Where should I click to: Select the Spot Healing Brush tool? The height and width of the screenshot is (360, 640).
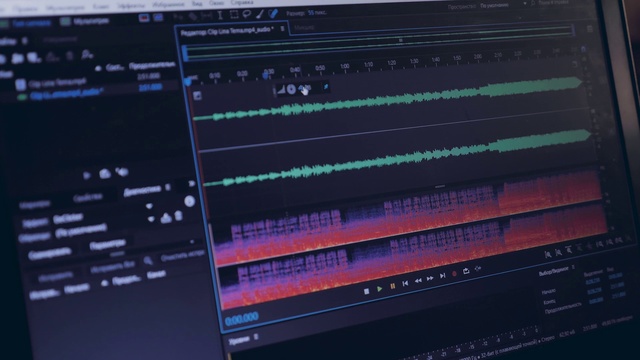pyautogui.click(x=273, y=13)
